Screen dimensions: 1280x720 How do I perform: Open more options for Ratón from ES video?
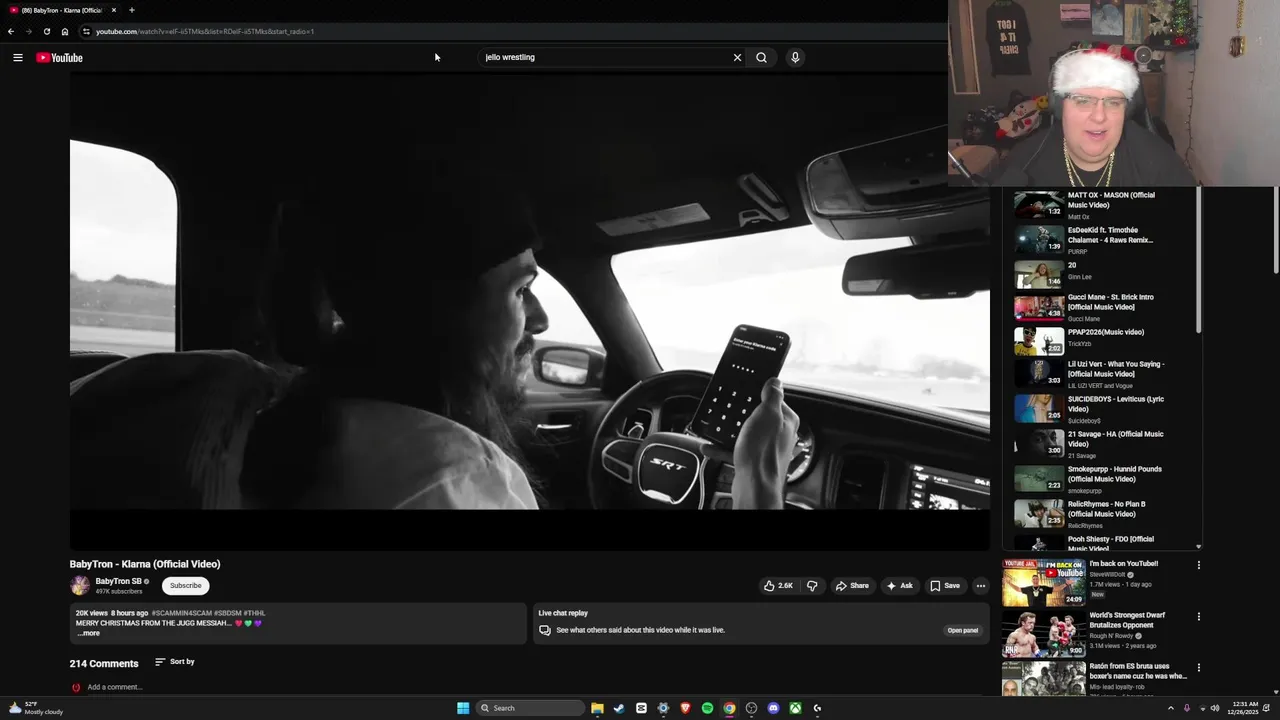coord(1198,668)
